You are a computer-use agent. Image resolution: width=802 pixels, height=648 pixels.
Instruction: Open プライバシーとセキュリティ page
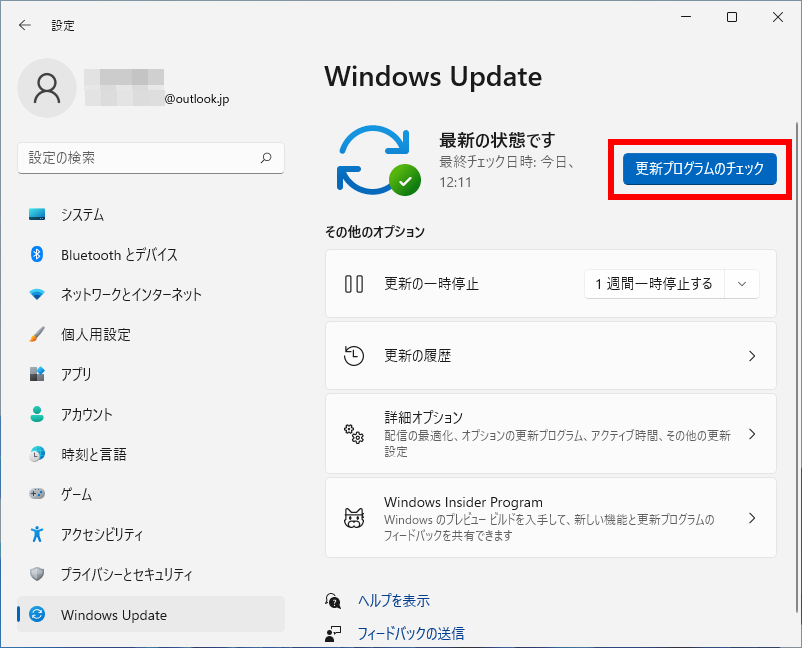point(150,574)
